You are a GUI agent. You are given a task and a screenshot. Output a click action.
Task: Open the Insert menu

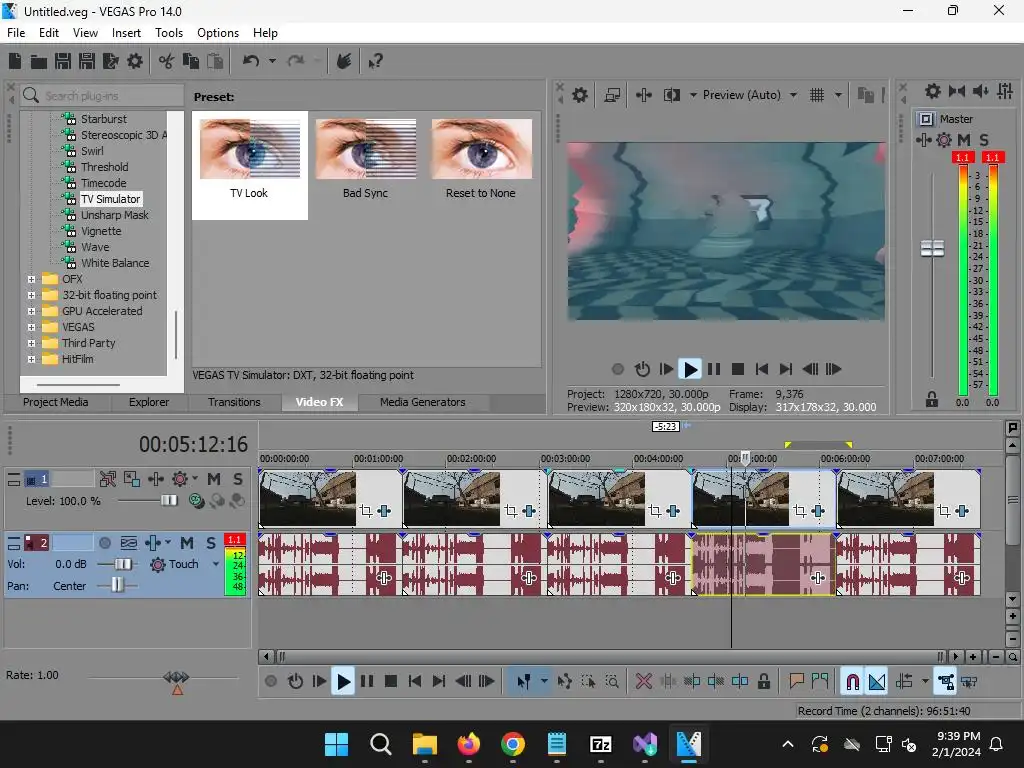point(126,33)
